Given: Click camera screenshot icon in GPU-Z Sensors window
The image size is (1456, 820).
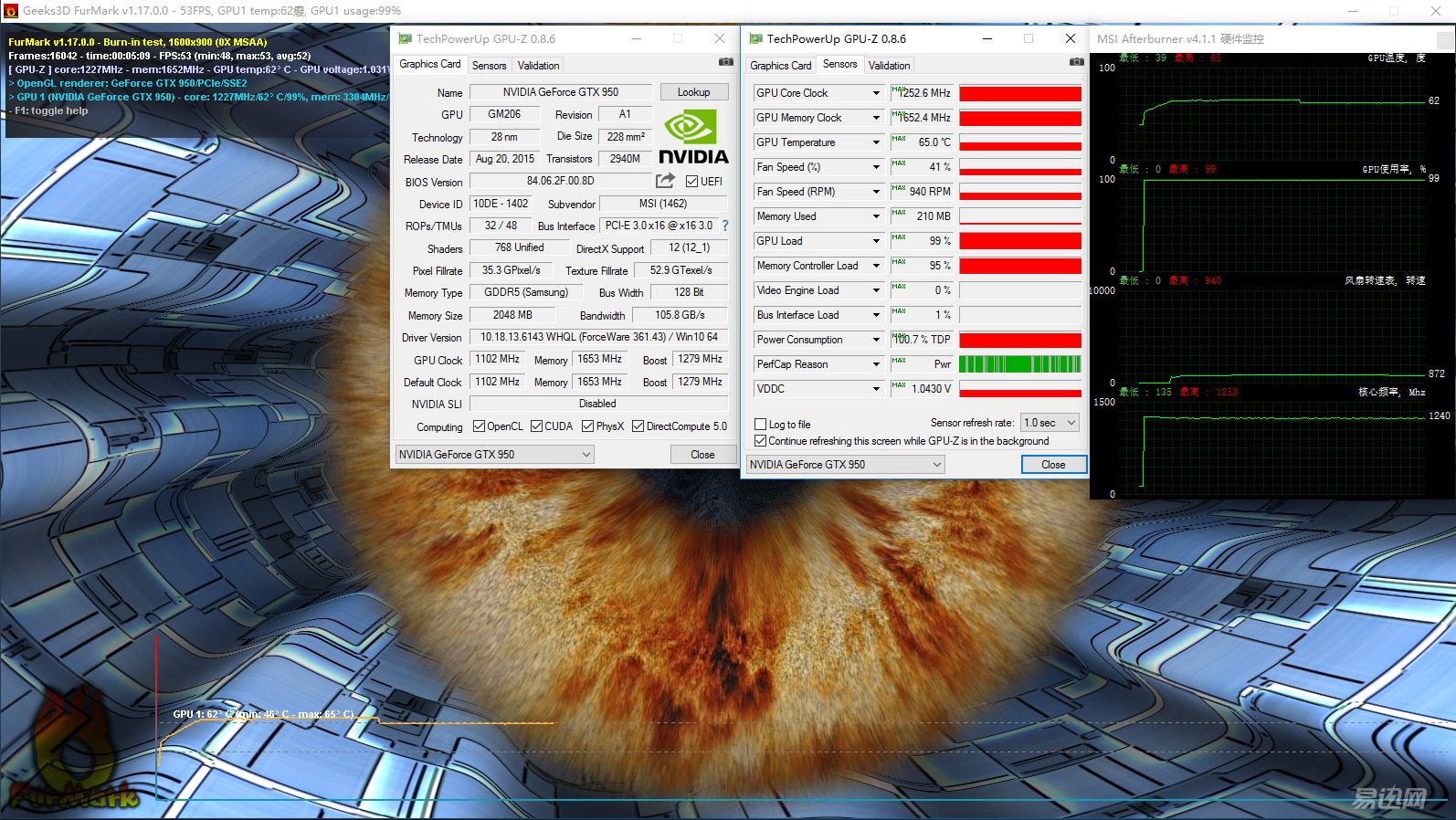Looking at the screenshot, I should 1076,62.
